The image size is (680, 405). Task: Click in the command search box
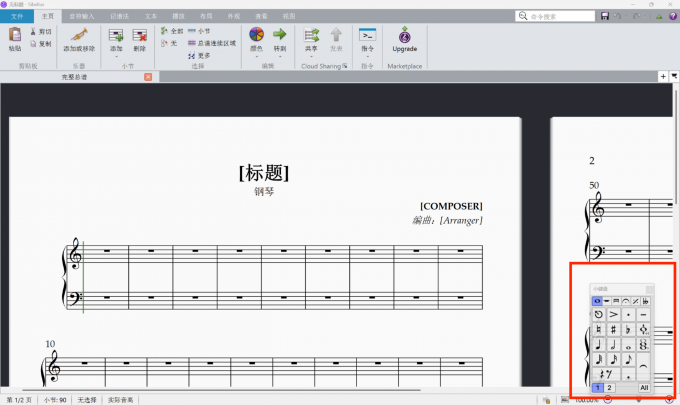pos(555,16)
